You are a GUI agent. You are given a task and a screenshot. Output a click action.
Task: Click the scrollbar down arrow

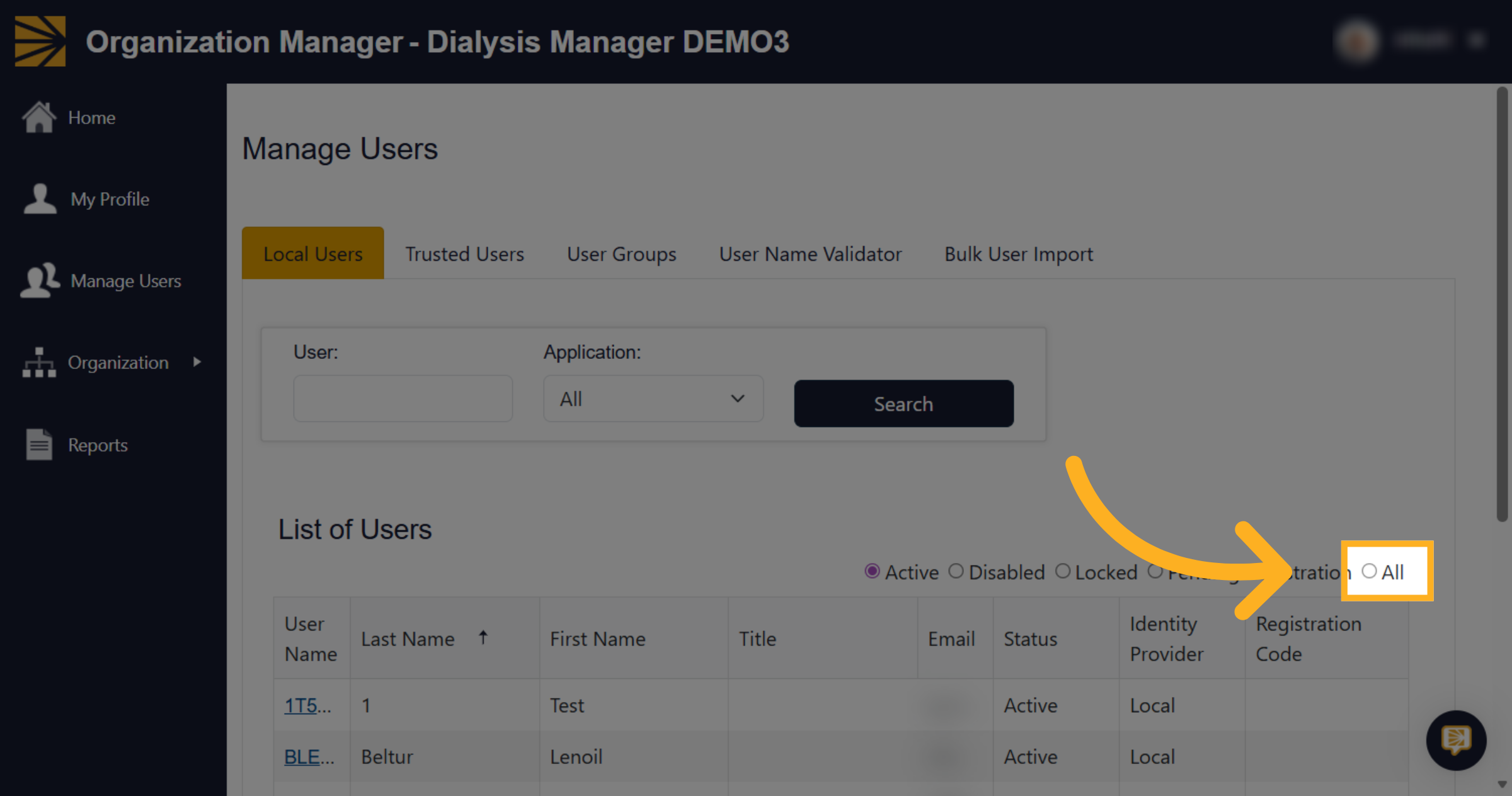click(1502, 784)
